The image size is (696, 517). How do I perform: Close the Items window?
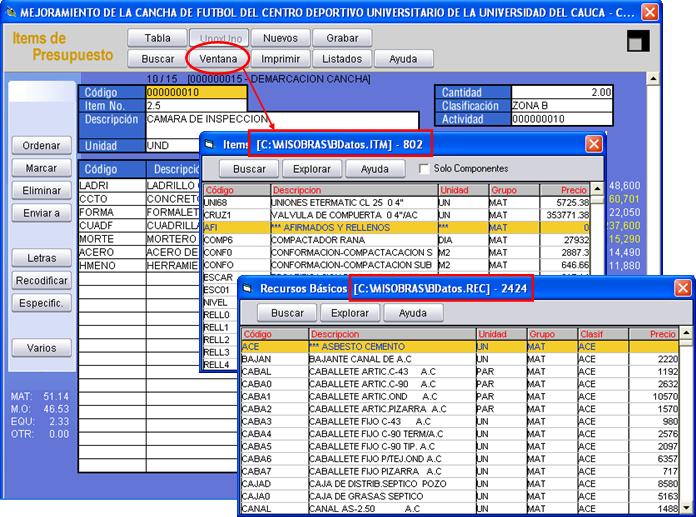pyautogui.click(x=593, y=144)
